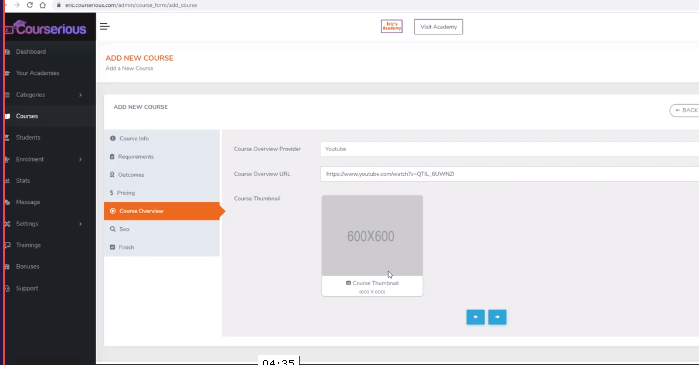
Task: Open Stats in the sidebar
Action: [x=23, y=181]
